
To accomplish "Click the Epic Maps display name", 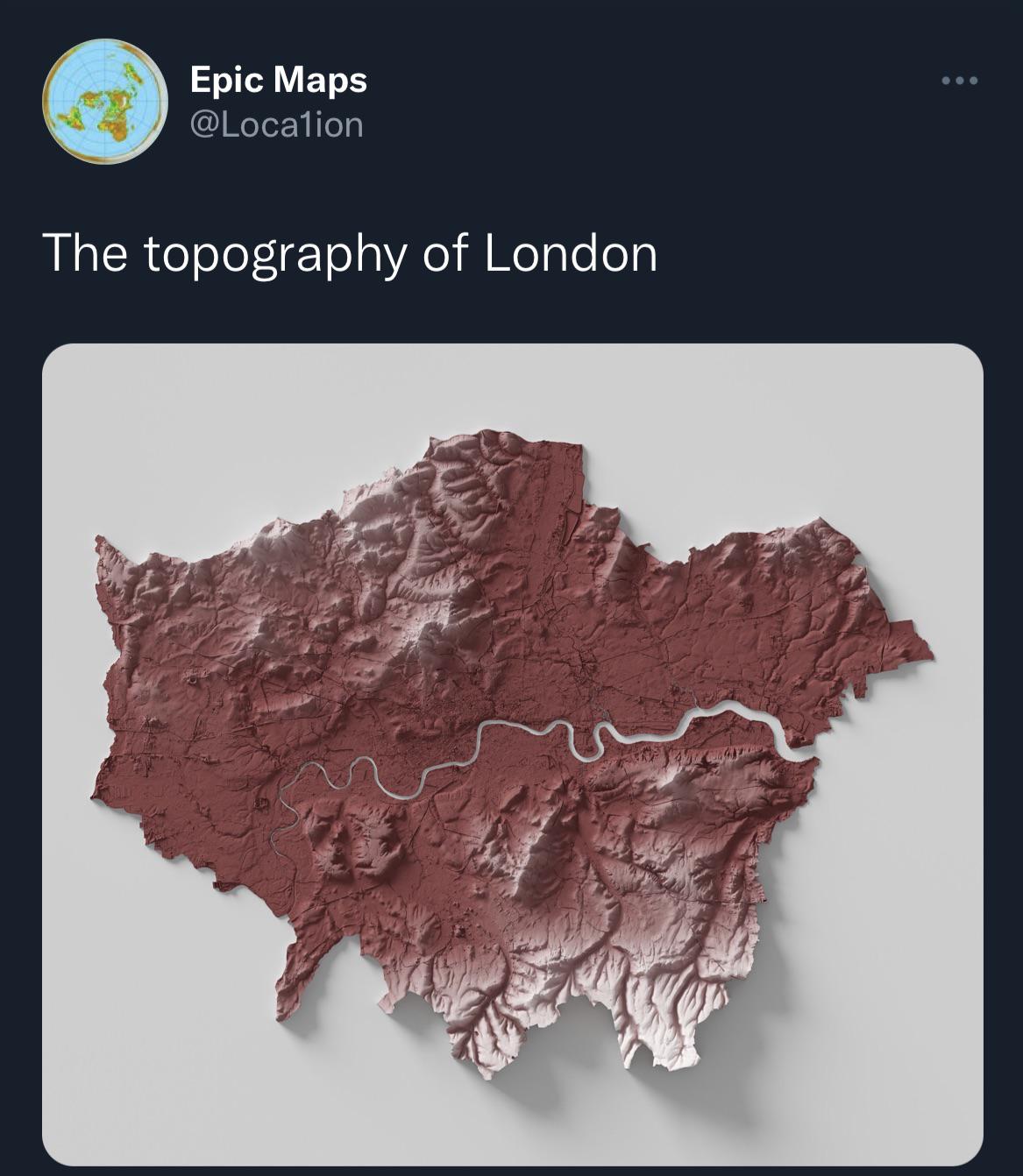I will pos(278,82).
